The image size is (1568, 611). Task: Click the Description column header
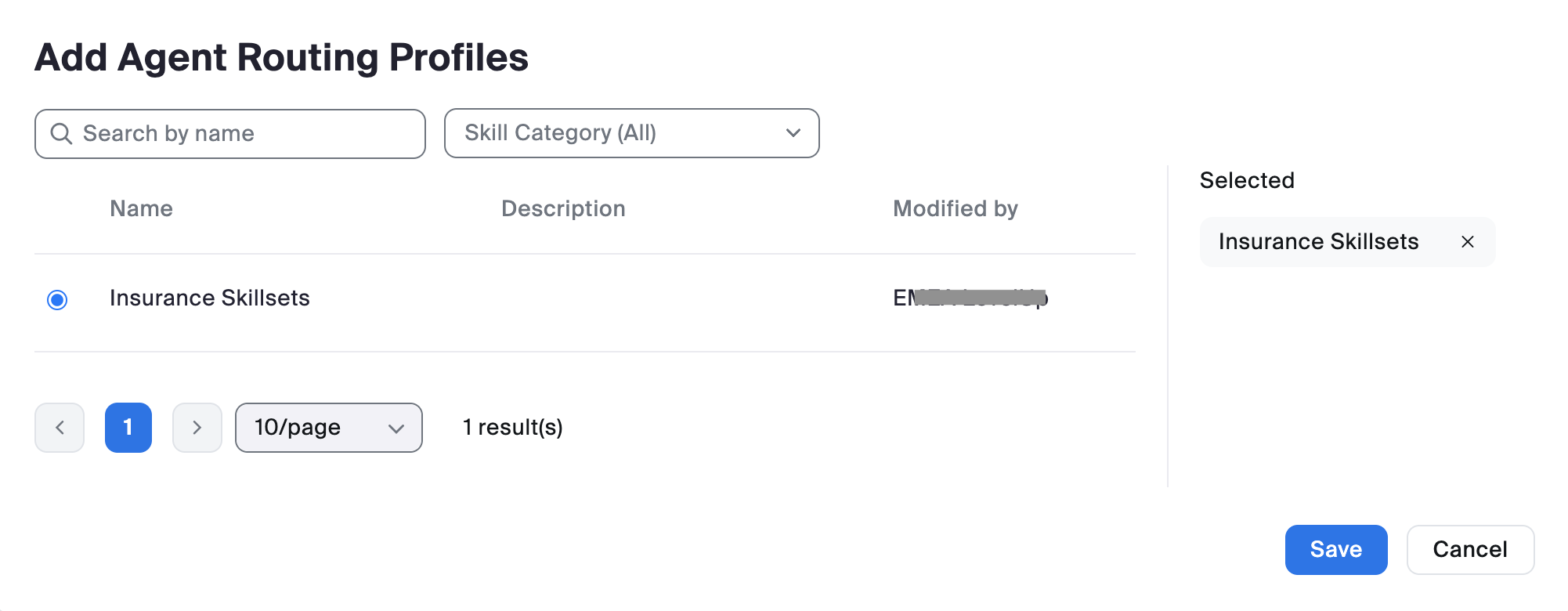coord(563,208)
